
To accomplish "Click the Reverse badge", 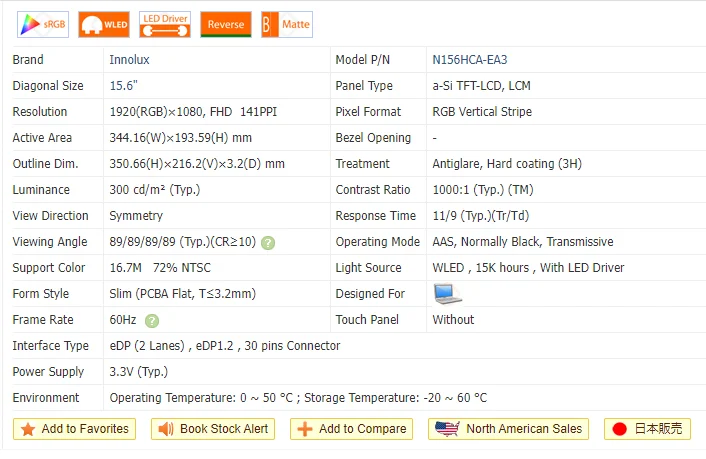I will click(226, 24).
